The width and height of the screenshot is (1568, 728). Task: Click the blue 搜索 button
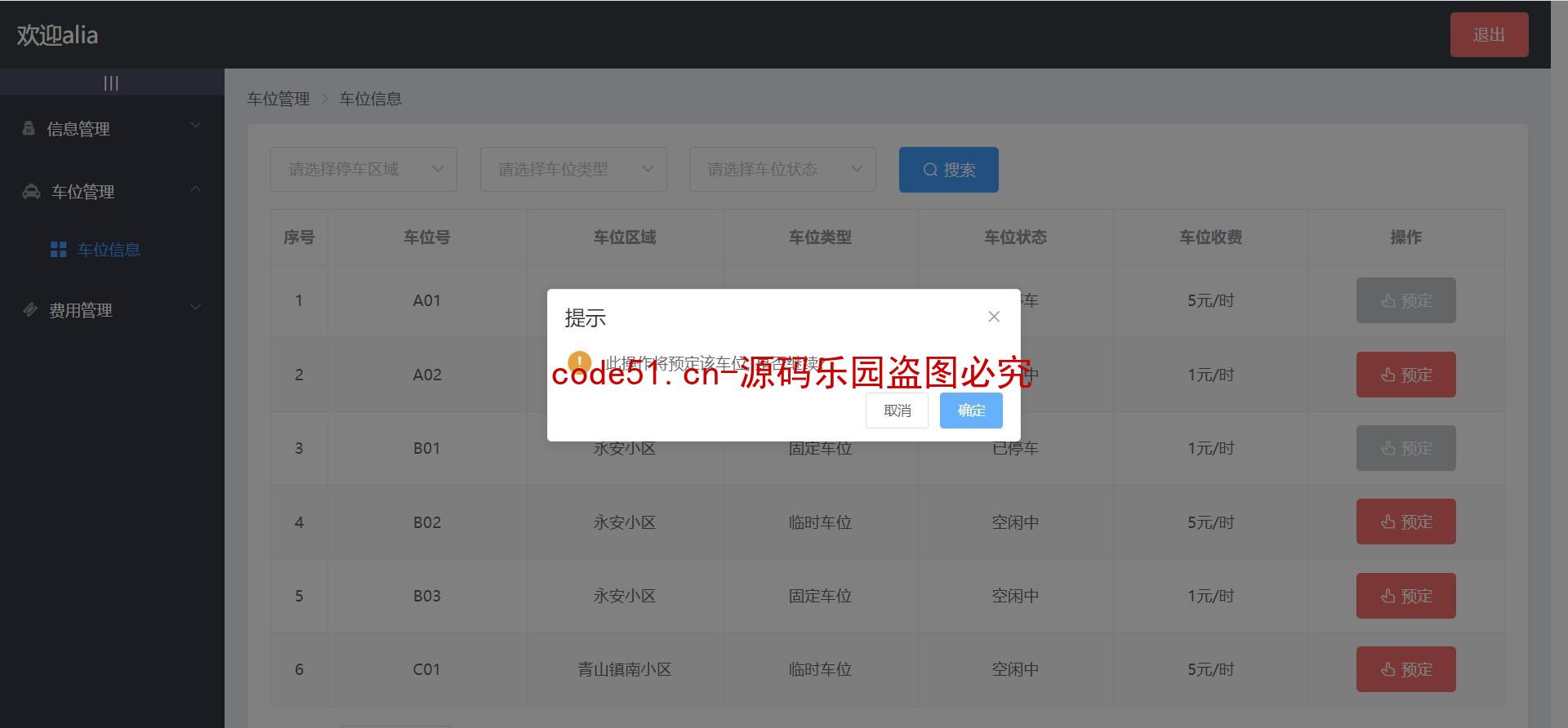coord(948,170)
